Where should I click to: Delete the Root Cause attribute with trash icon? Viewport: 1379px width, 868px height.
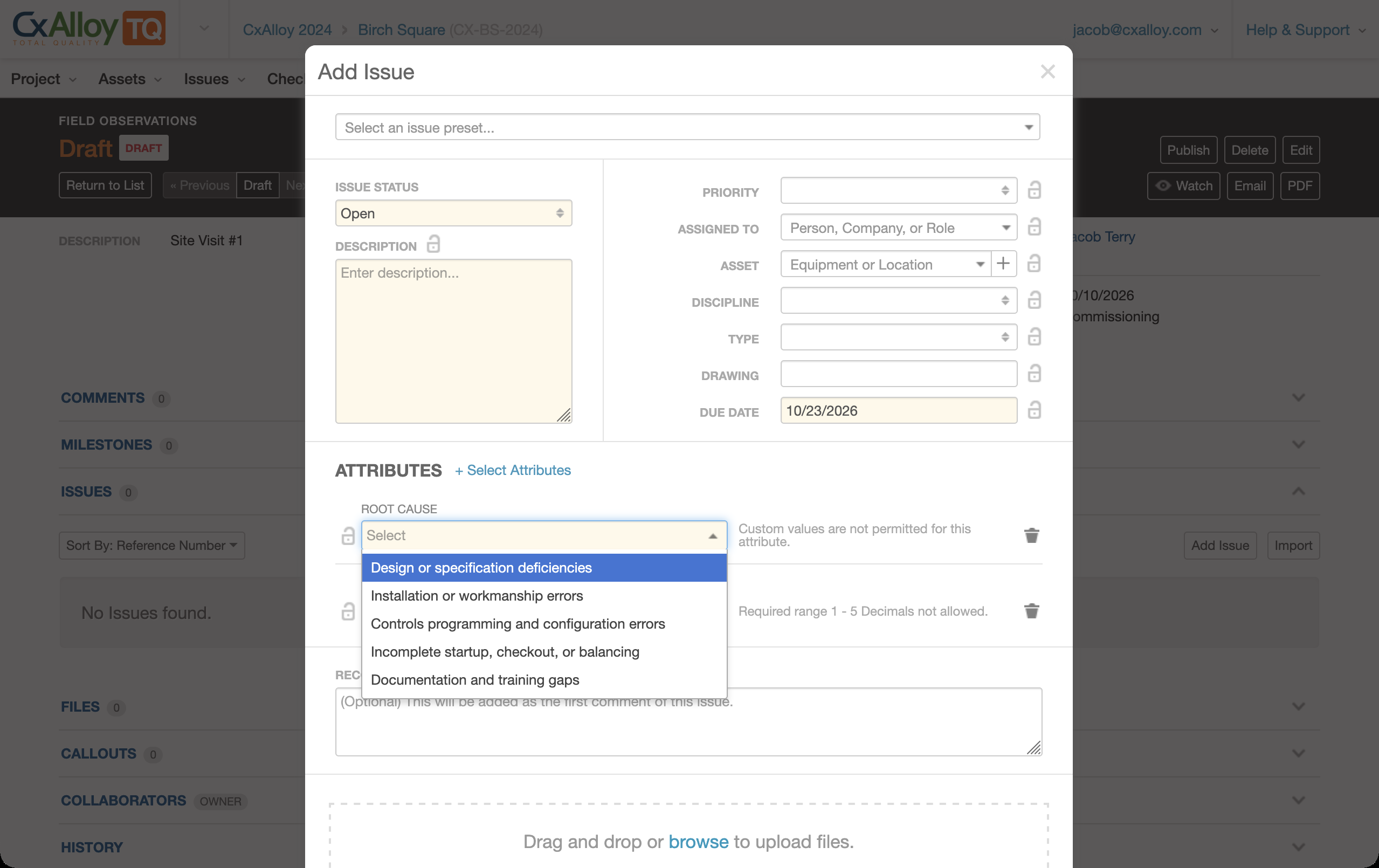click(1031, 535)
